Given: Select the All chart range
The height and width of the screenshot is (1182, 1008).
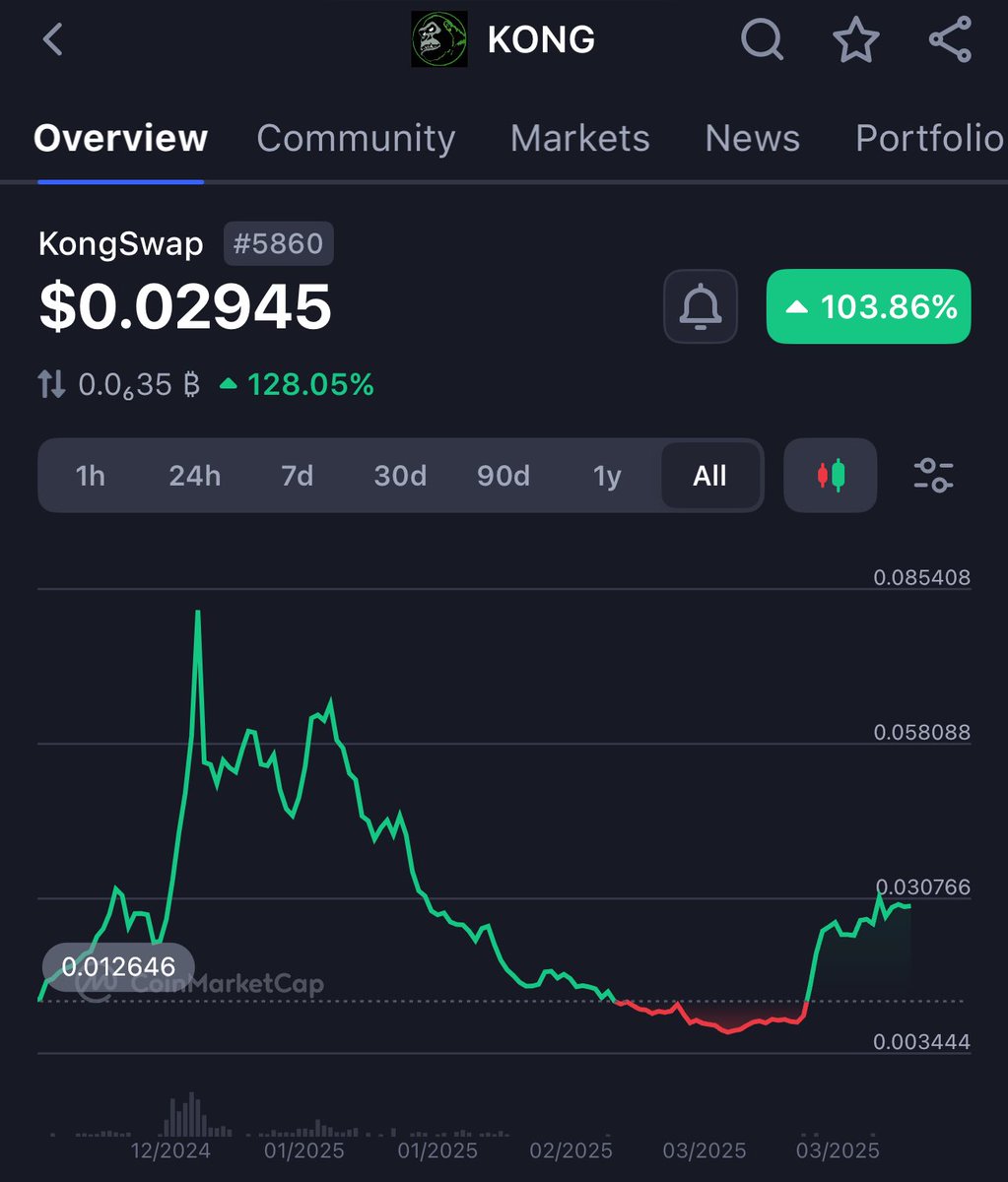Looking at the screenshot, I should pyautogui.click(x=709, y=476).
